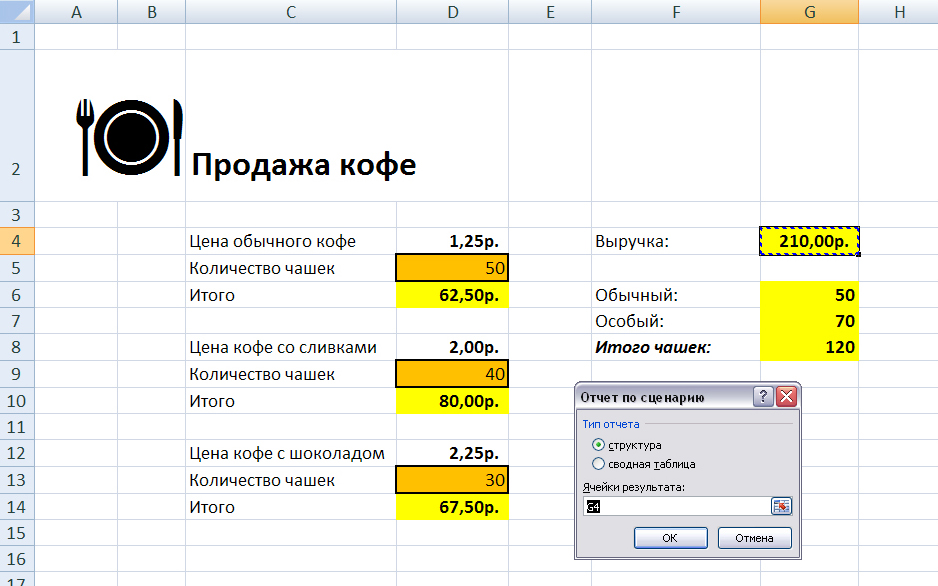Viewport: 938px width, 586px height.
Task: Select column C header
Action: (291, 11)
